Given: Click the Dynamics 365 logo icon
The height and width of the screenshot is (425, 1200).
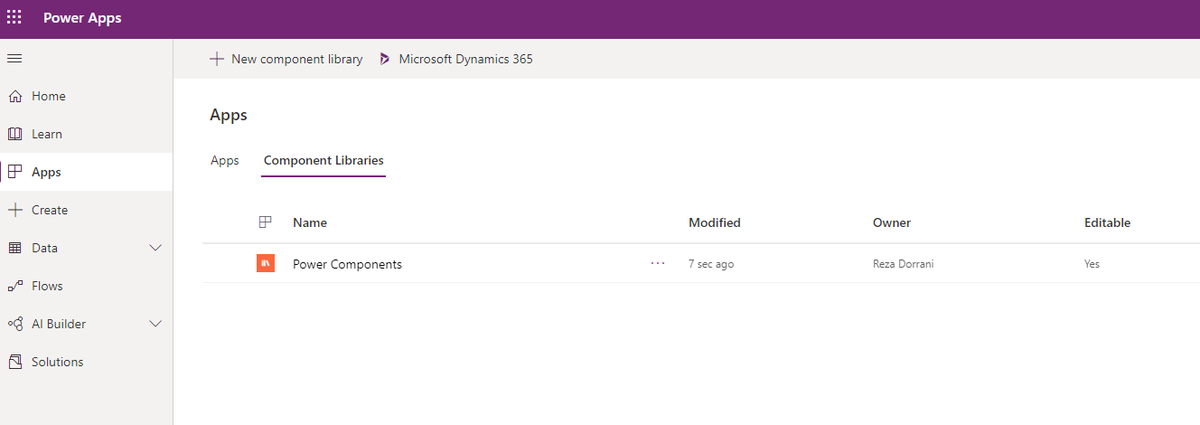Looking at the screenshot, I should [x=385, y=59].
